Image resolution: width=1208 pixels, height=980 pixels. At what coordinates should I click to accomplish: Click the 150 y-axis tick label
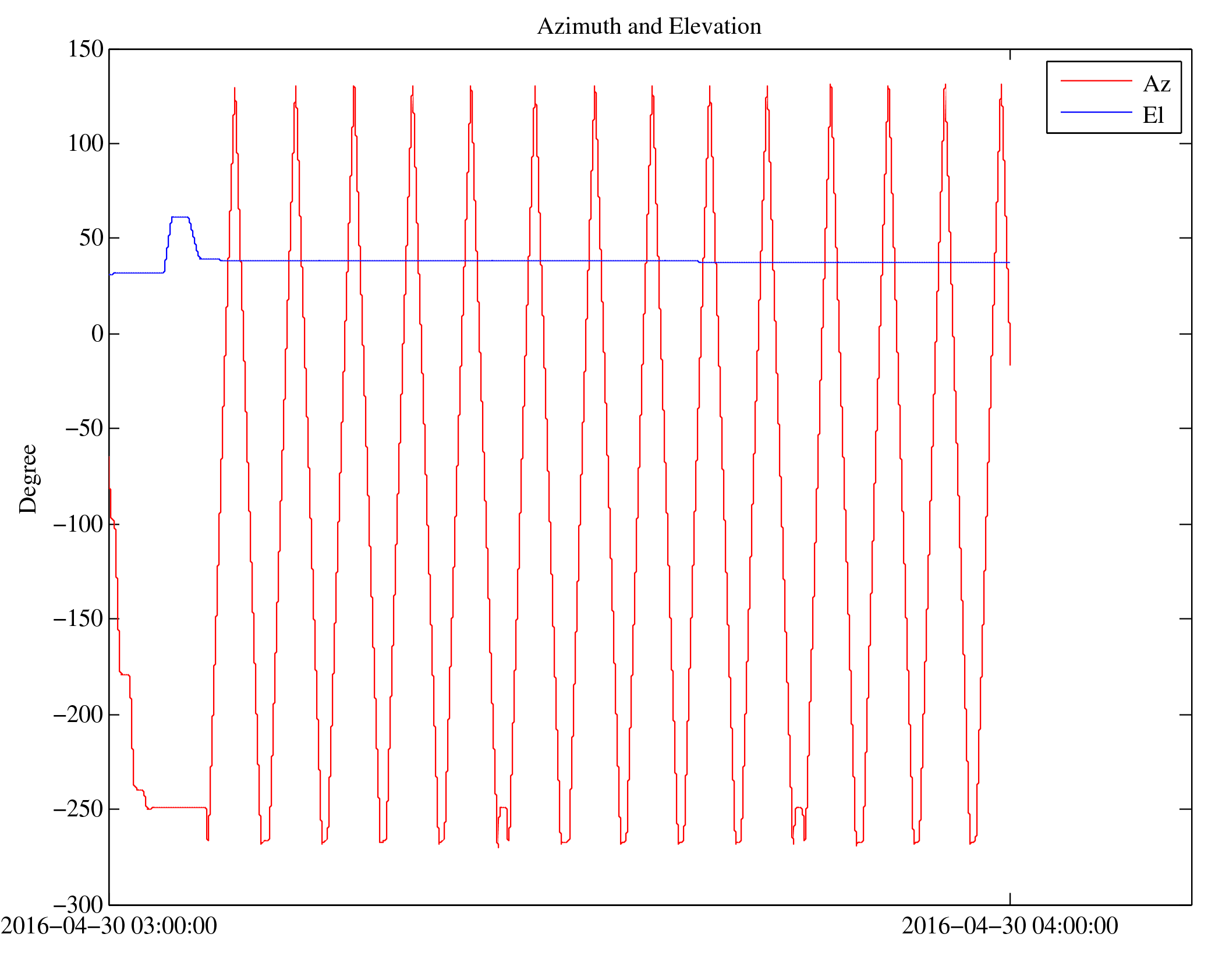85,49
